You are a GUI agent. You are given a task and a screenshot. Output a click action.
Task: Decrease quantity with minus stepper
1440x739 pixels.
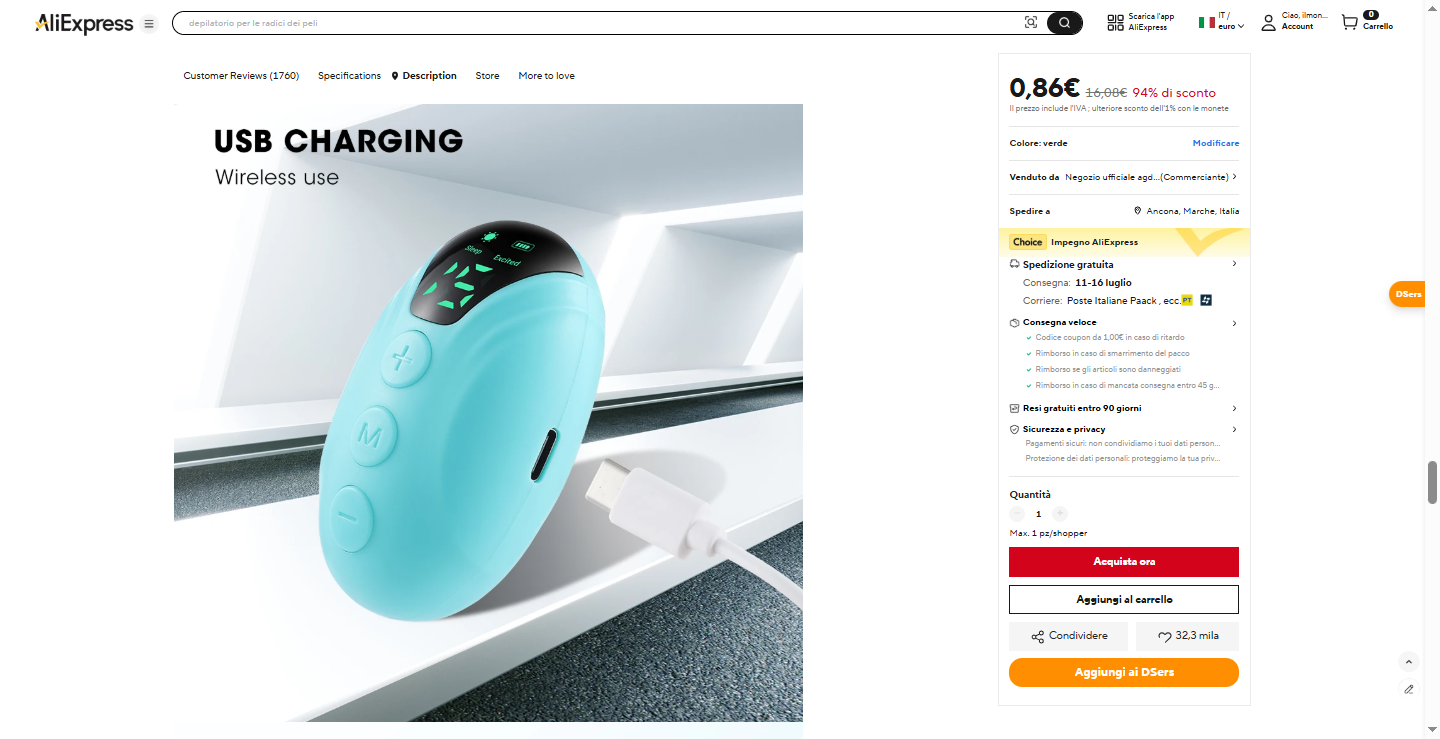pyautogui.click(x=1017, y=514)
